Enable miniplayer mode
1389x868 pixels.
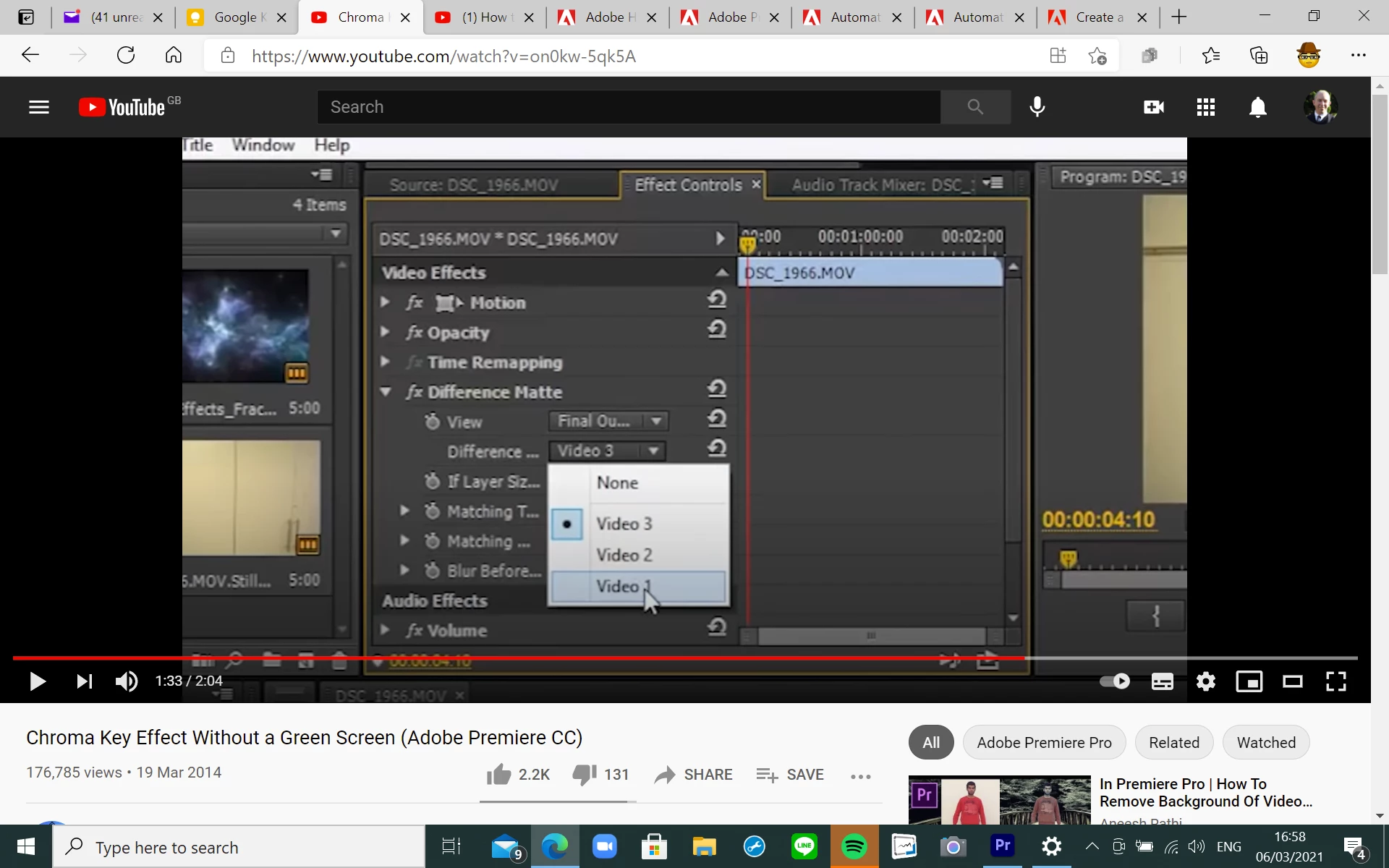tap(1249, 681)
